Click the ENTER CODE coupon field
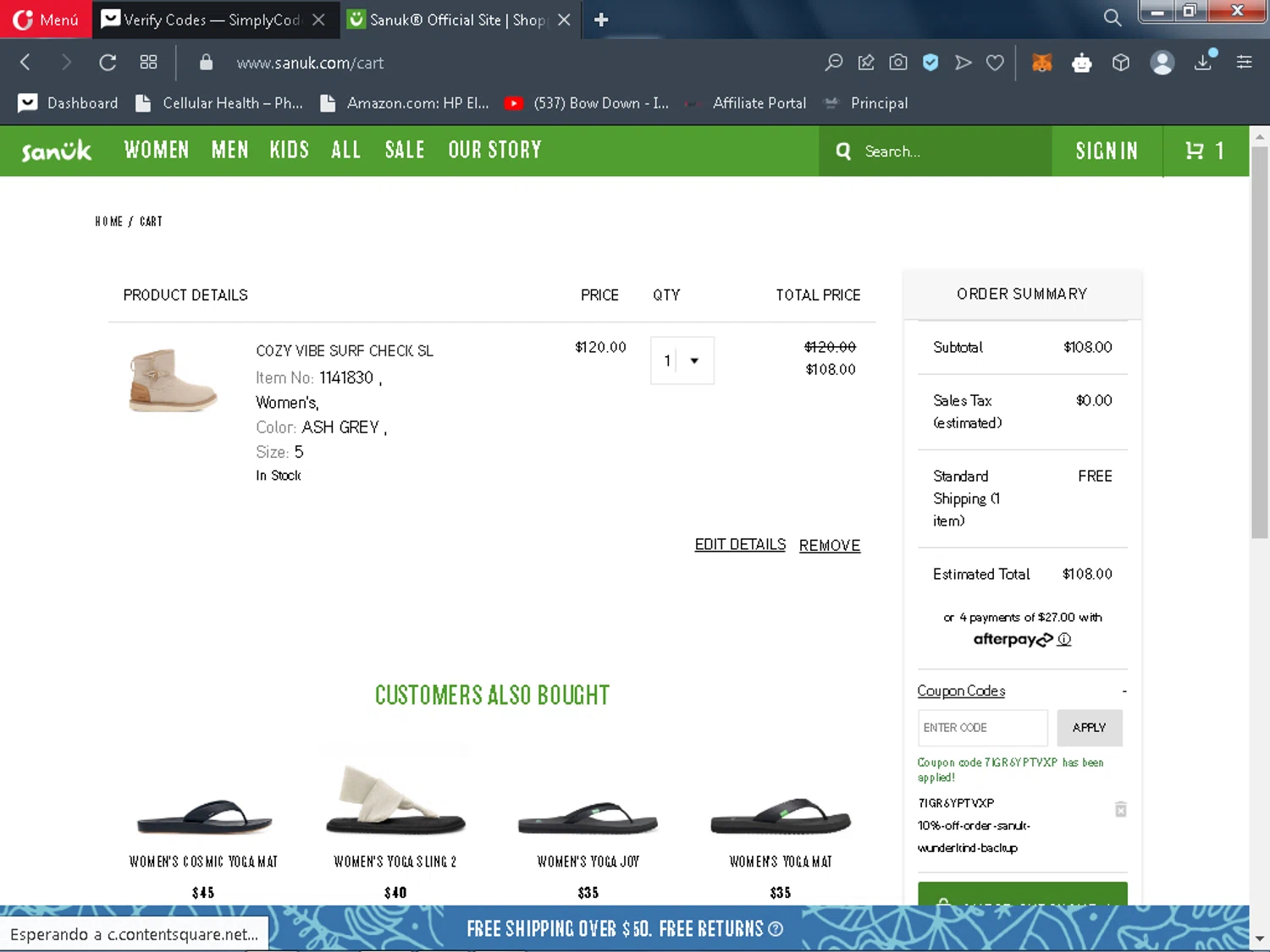The image size is (1270, 952). click(x=983, y=728)
